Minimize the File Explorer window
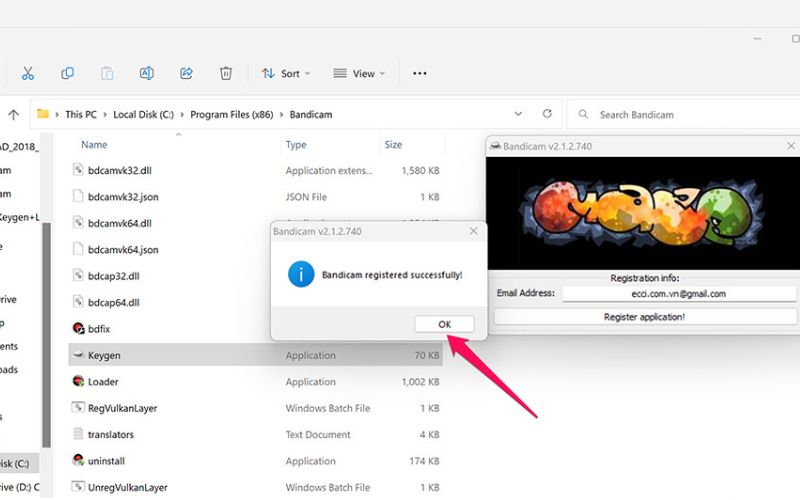Screen dimensions: 800x500 click(x=758, y=39)
